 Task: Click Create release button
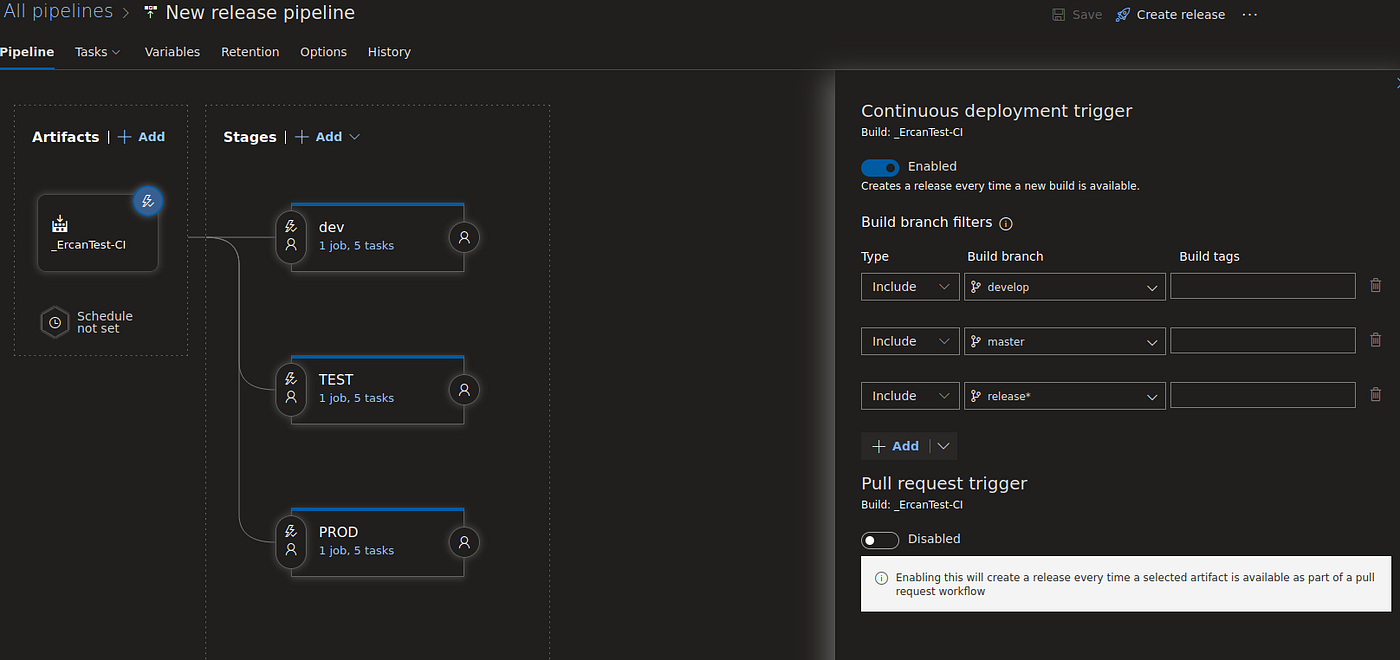tap(1170, 14)
